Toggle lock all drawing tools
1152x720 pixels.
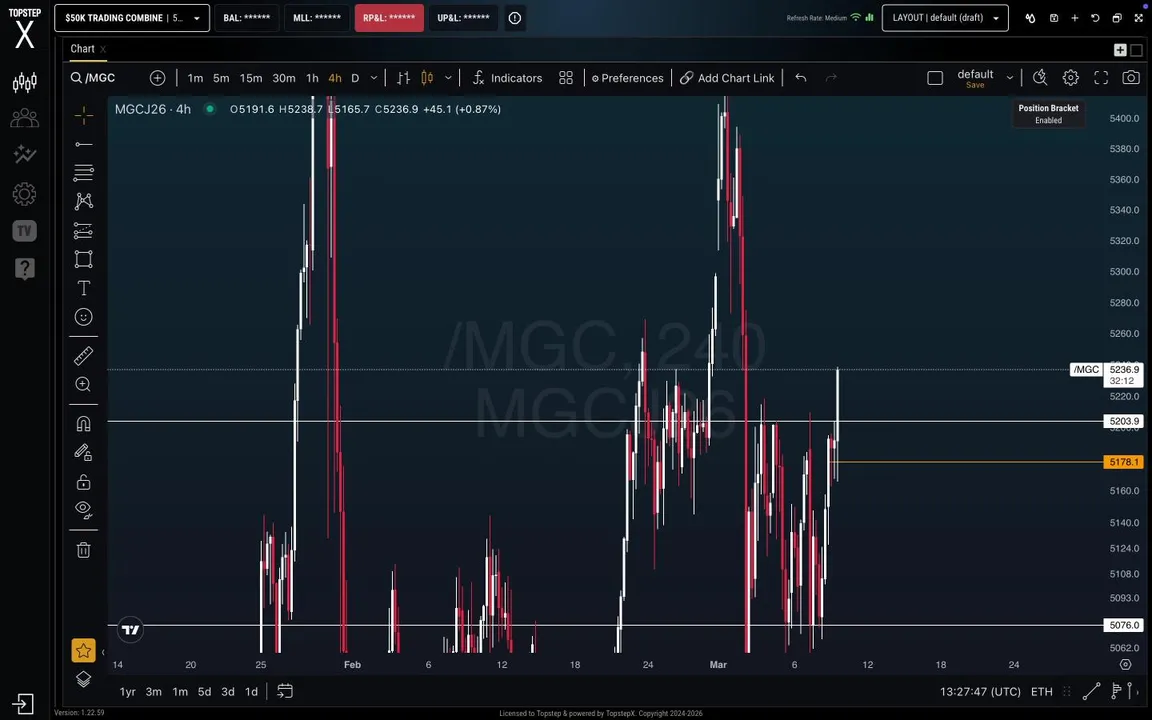[84, 482]
